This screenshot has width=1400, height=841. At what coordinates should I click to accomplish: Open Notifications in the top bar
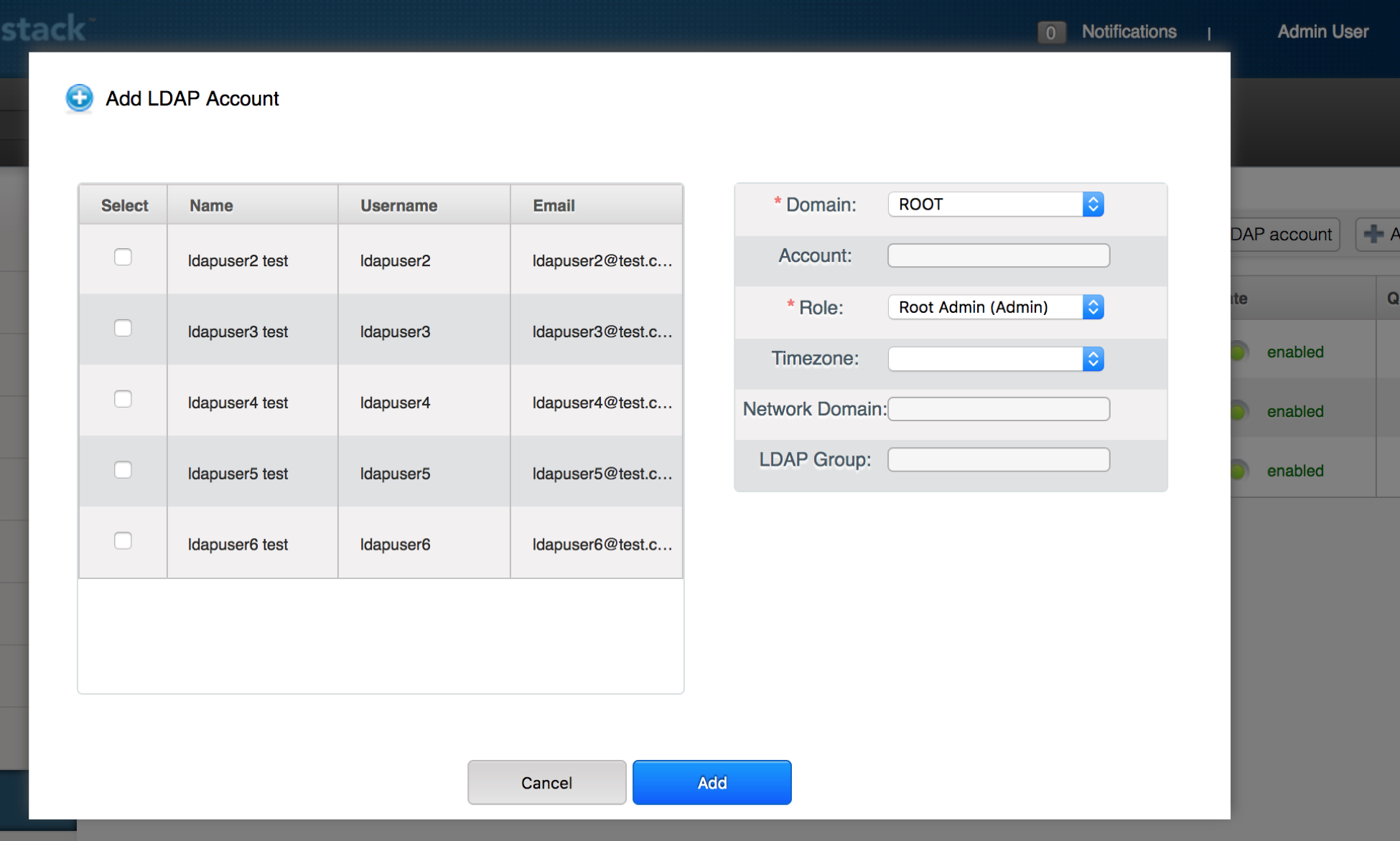pos(1129,32)
